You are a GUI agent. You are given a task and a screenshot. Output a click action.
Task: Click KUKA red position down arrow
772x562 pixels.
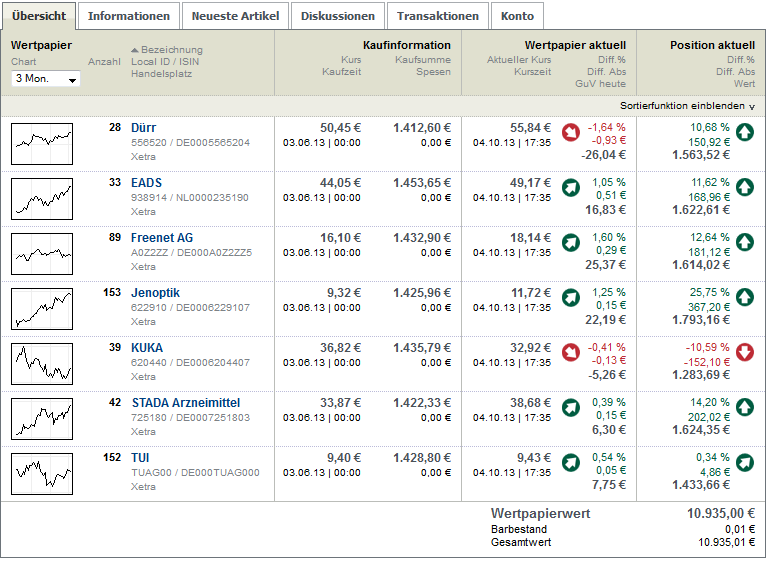pyautogui.click(x=745, y=352)
